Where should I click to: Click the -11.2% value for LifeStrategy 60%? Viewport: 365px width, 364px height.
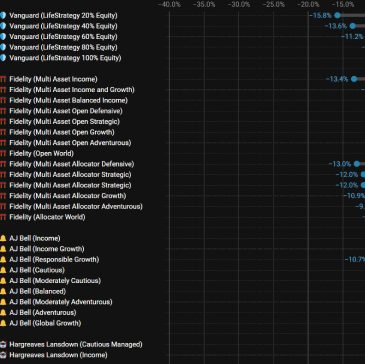click(x=352, y=37)
